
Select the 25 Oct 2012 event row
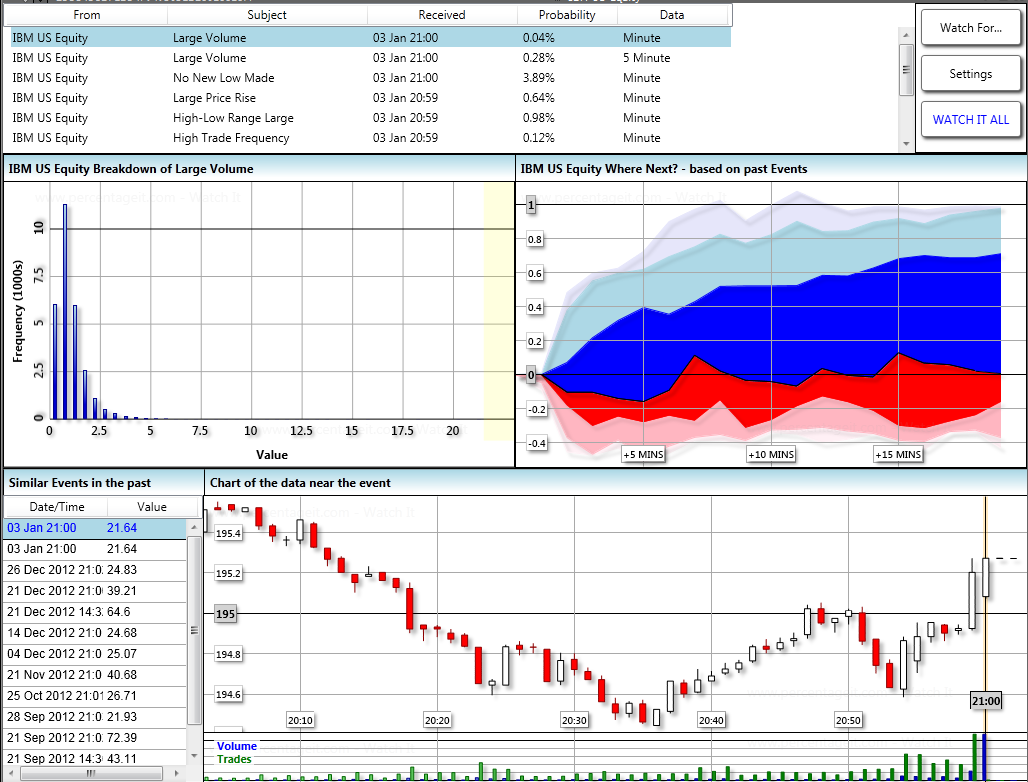96,695
